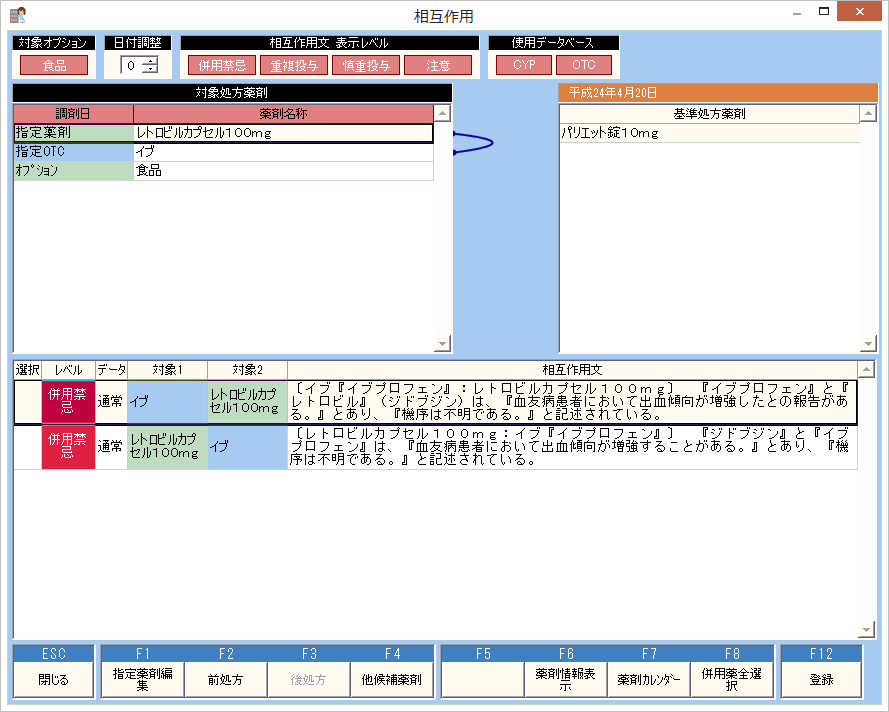Screen dimensions: 889x712
Task: Click the 通常 data cell in second row
Action: 111,447
